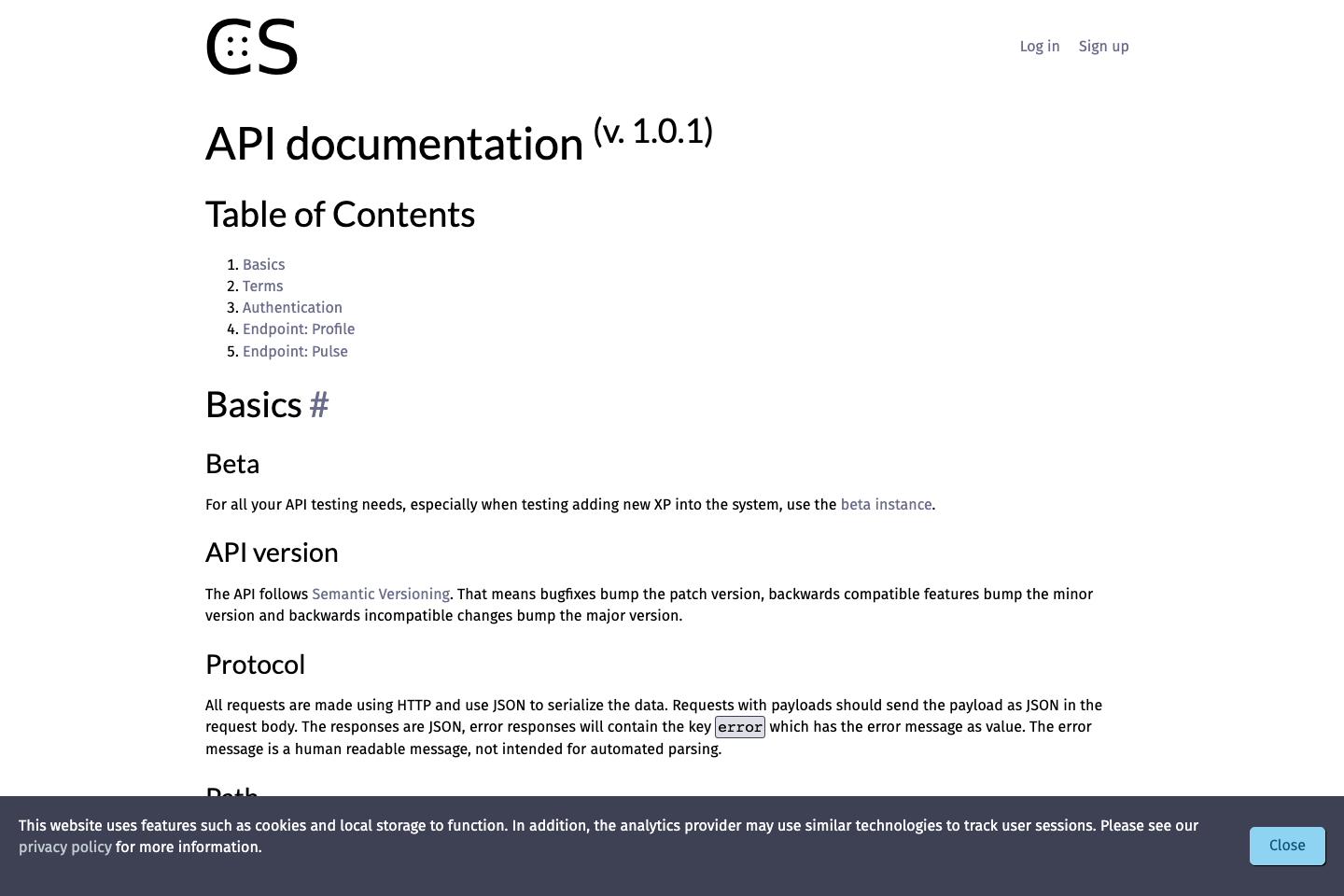Screen dimensions: 1344x896
Task: Click the version label '(v. 1.0.1)'
Action: point(653,131)
